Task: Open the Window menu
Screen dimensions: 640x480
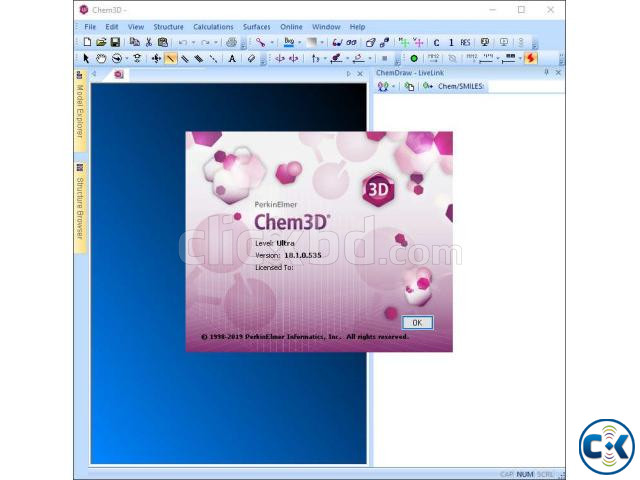Action: pyautogui.click(x=326, y=27)
